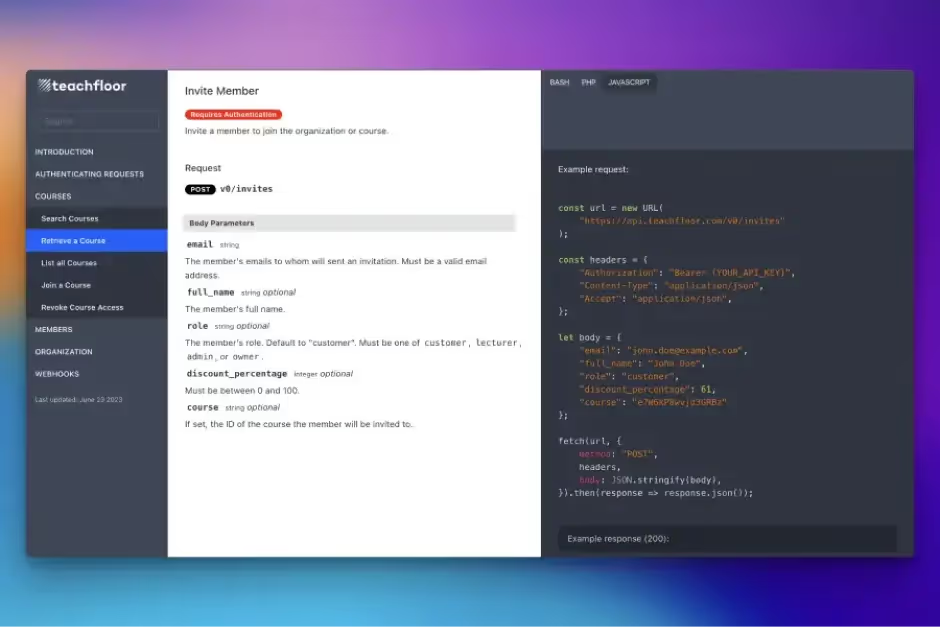Image resolution: width=940 pixels, height=627 pixels.
Task: Click the teachfloor logo
Action: coord(82,86)
